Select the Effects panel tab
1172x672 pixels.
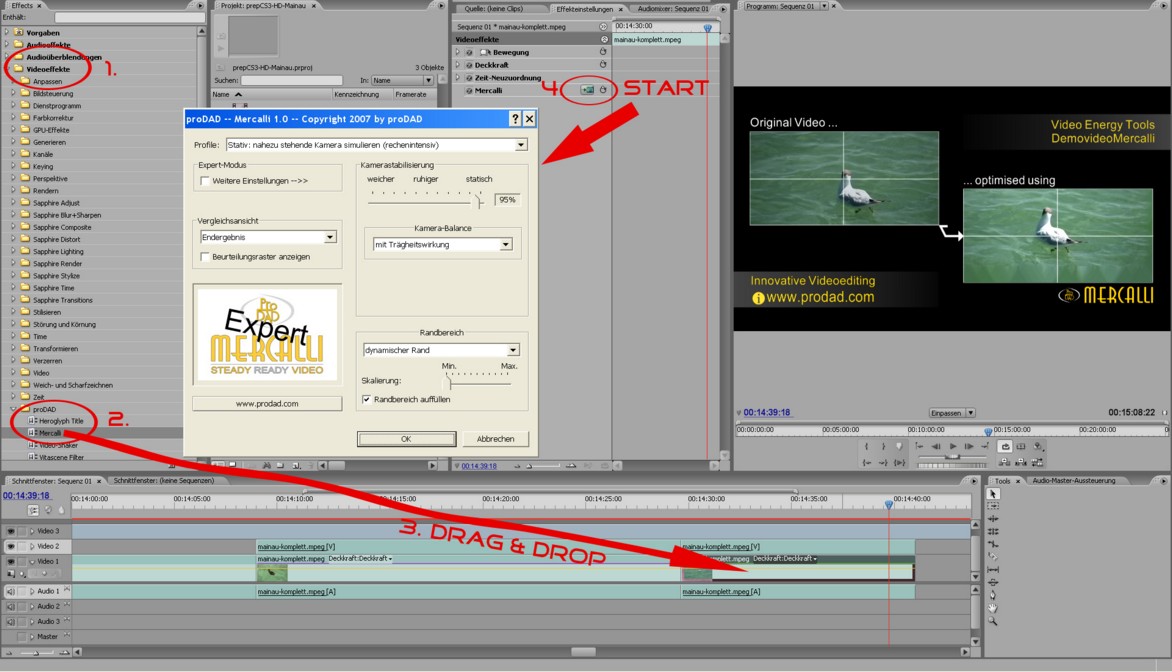22,5
